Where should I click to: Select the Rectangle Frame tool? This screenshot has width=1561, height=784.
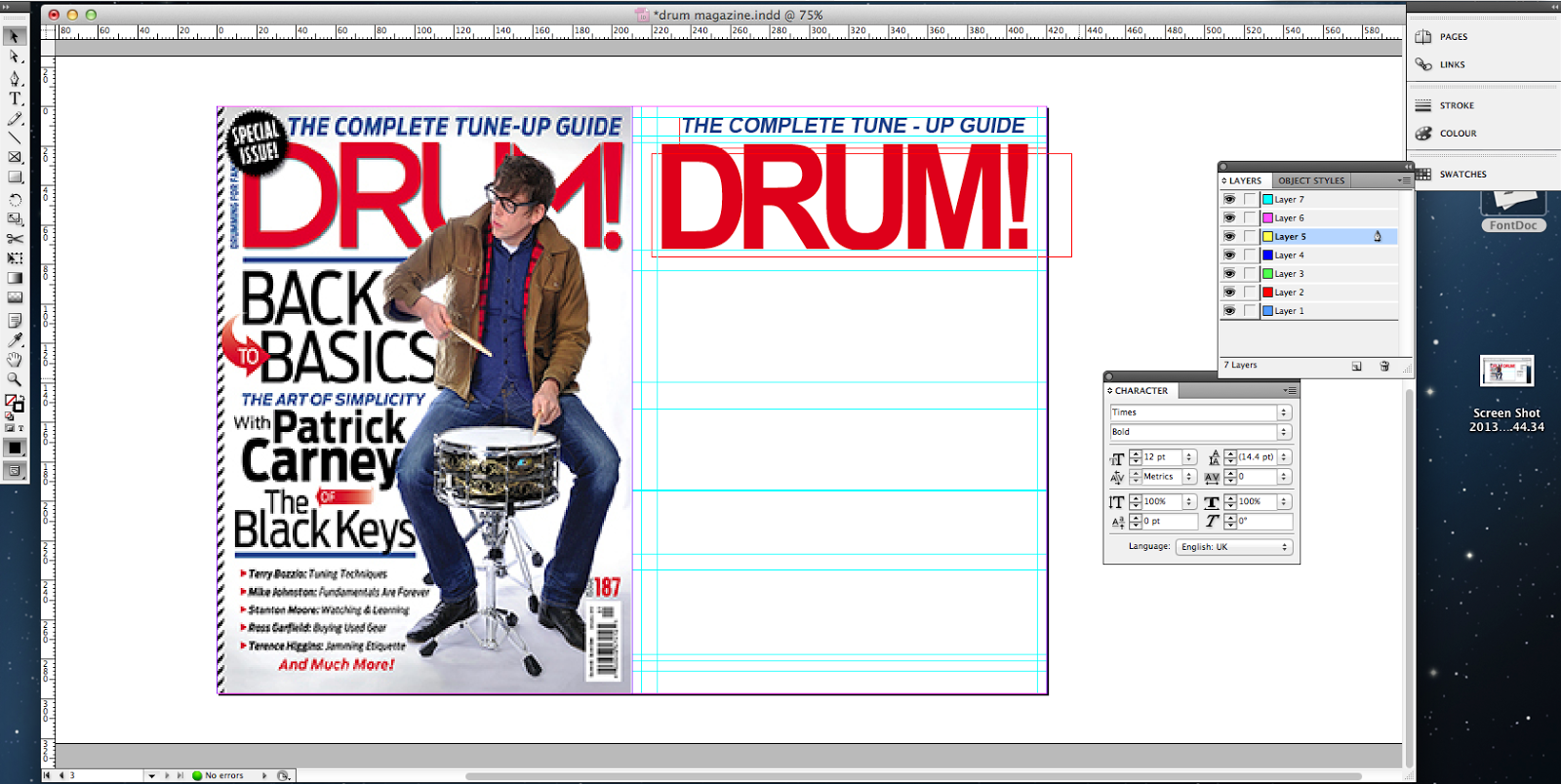[x=15, y=157]
